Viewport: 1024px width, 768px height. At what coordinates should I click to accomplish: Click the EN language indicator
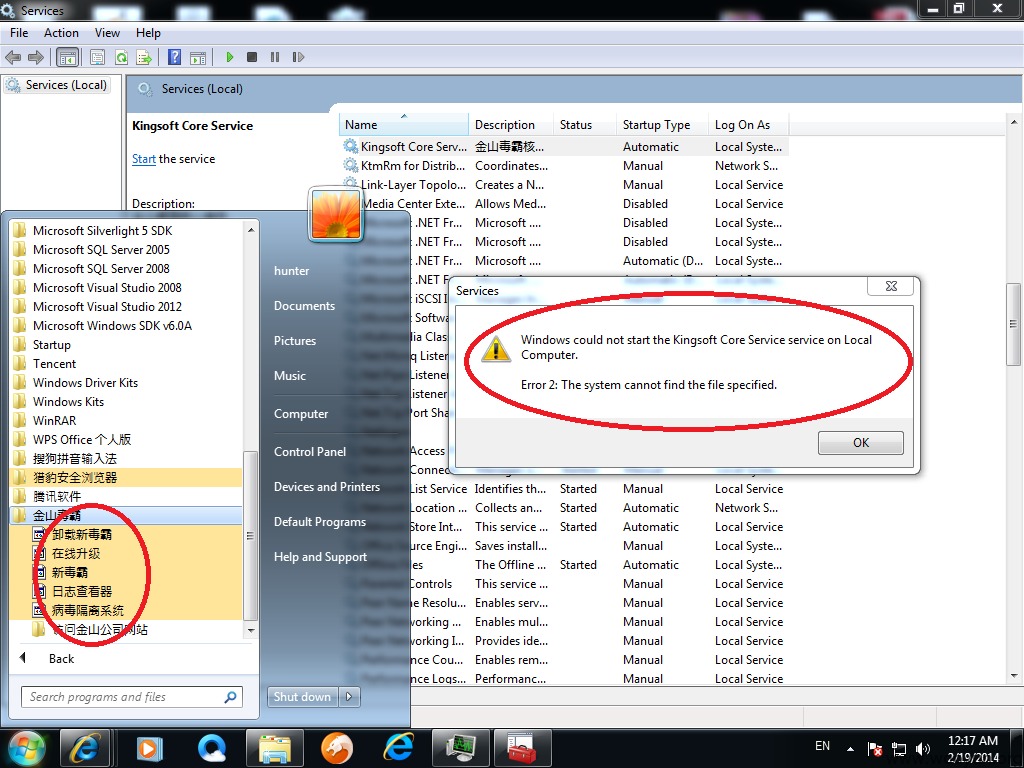pyautogui.click(x=823, y=746)
